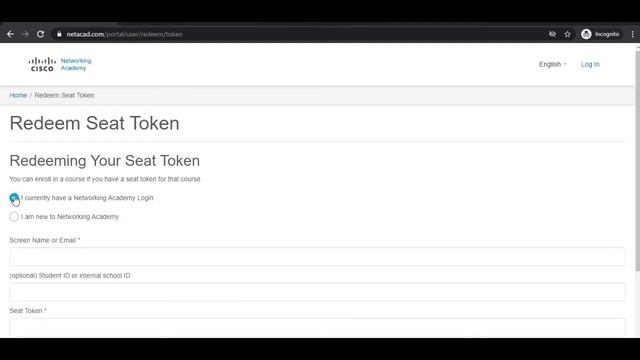This screenshot has height=360, width=640.
Task: Select 'I am new to Networking Academy'
Action: click(x=14, y=217)
